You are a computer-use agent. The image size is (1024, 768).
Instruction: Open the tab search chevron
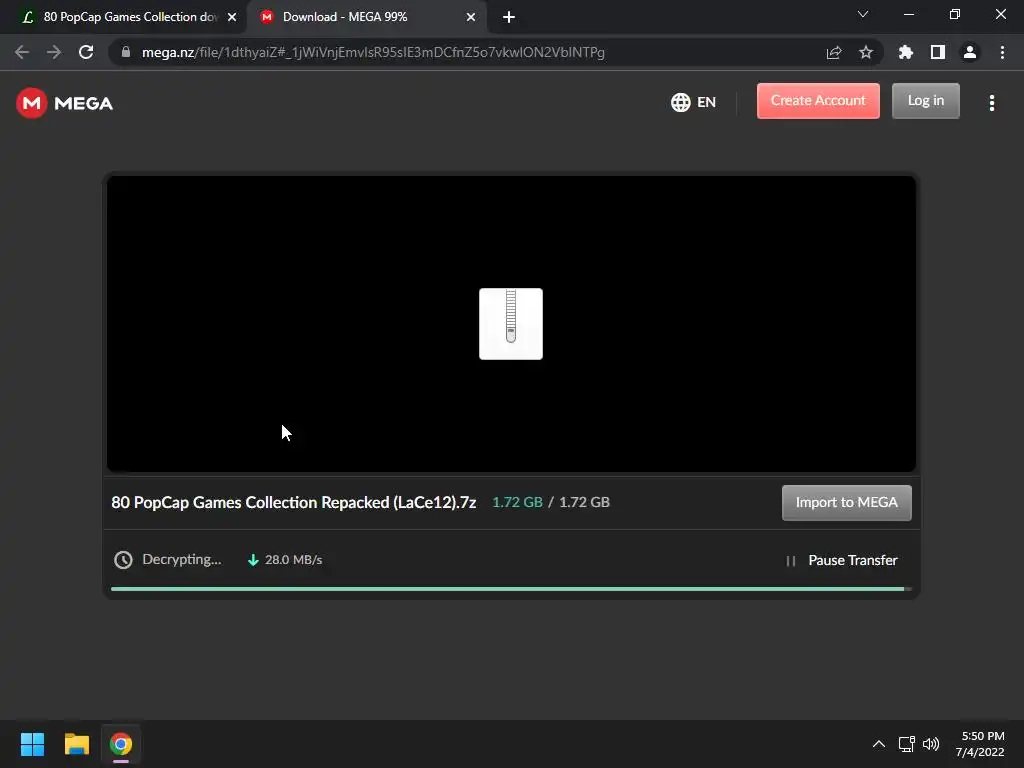click(x=863, y=14)
